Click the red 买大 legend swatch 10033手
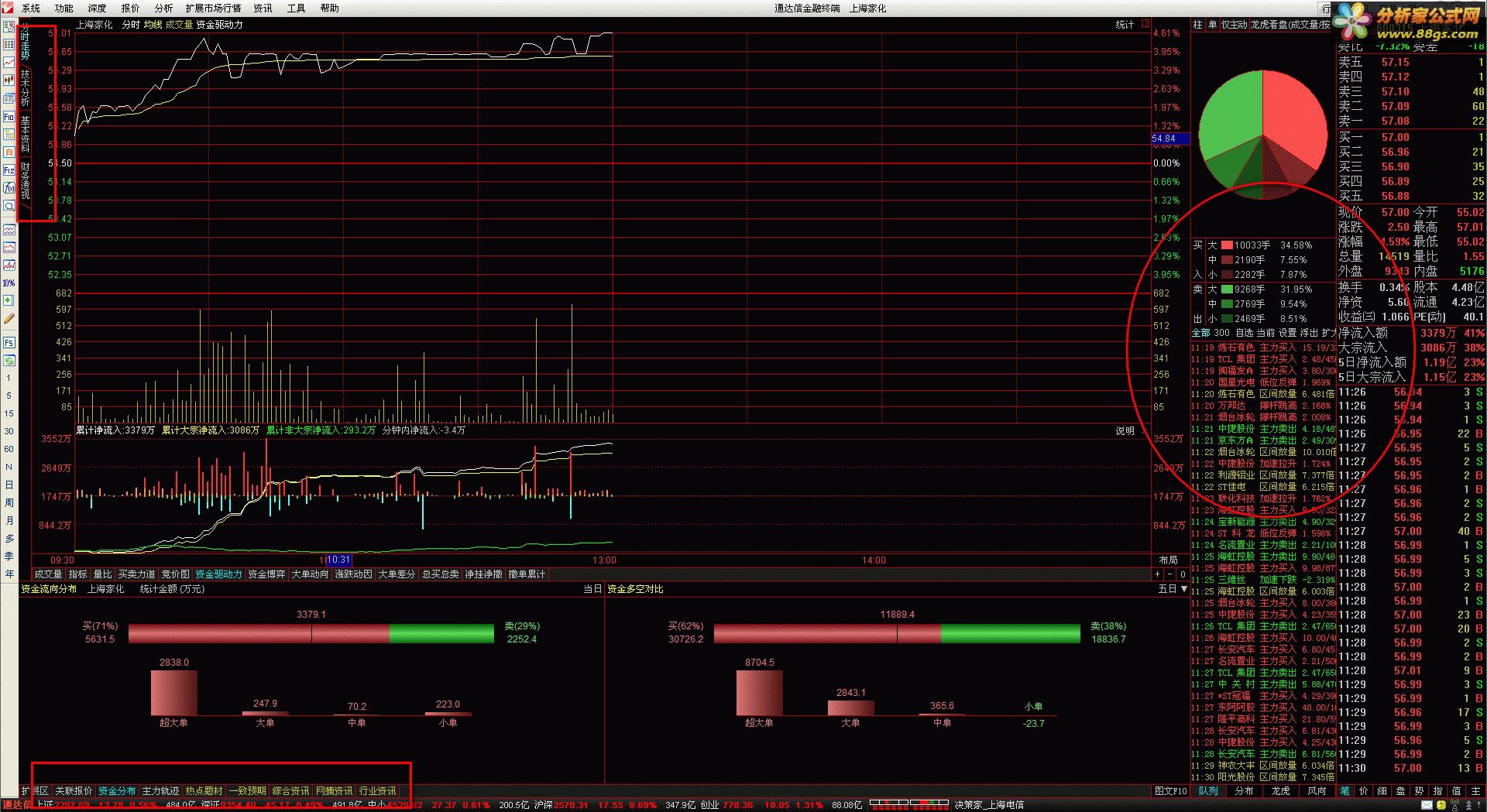Viewport: 1487px width, 812px height. pyautogui.click(x=1227, y=245)
